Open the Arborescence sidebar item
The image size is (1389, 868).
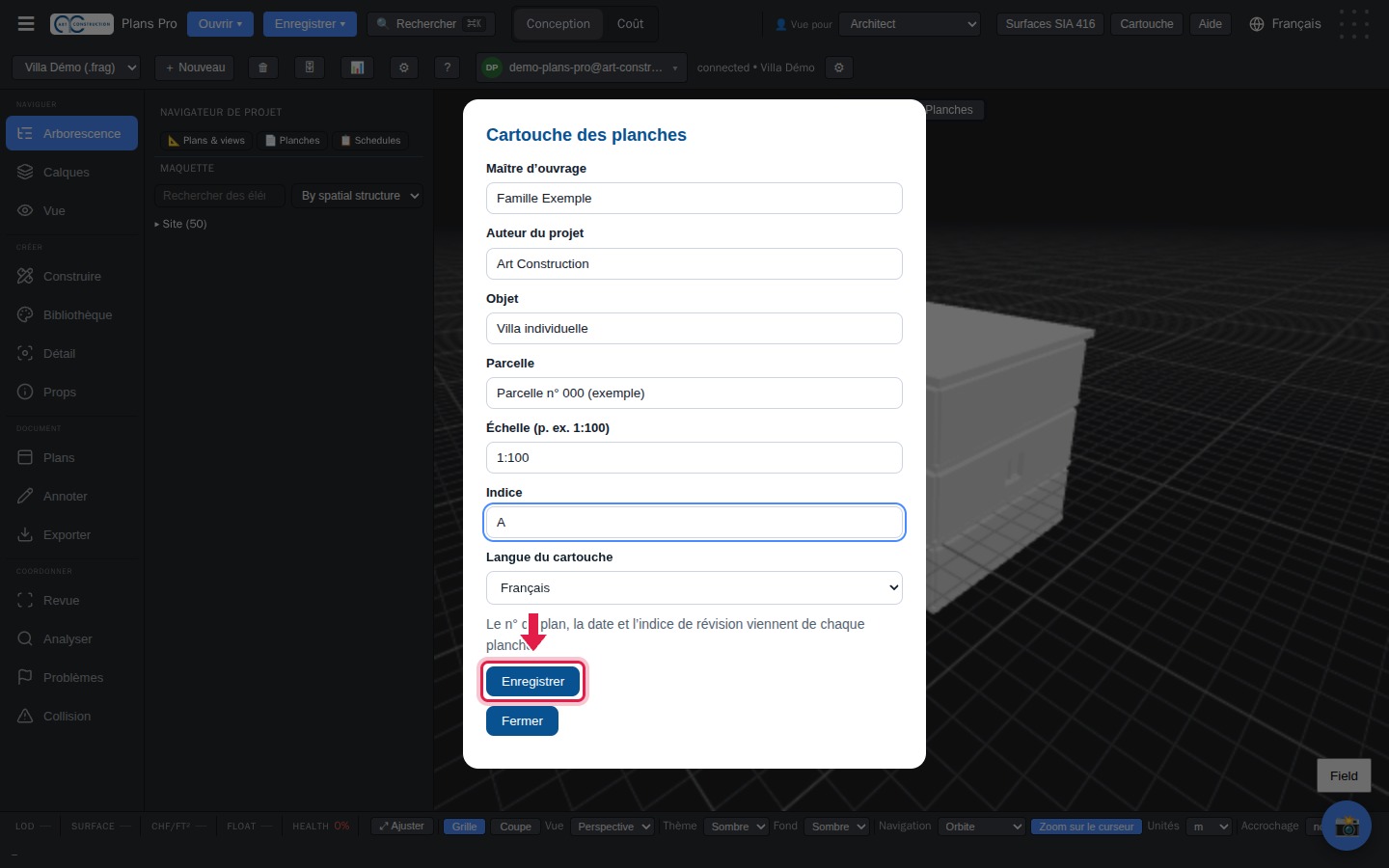click(72, 133)
